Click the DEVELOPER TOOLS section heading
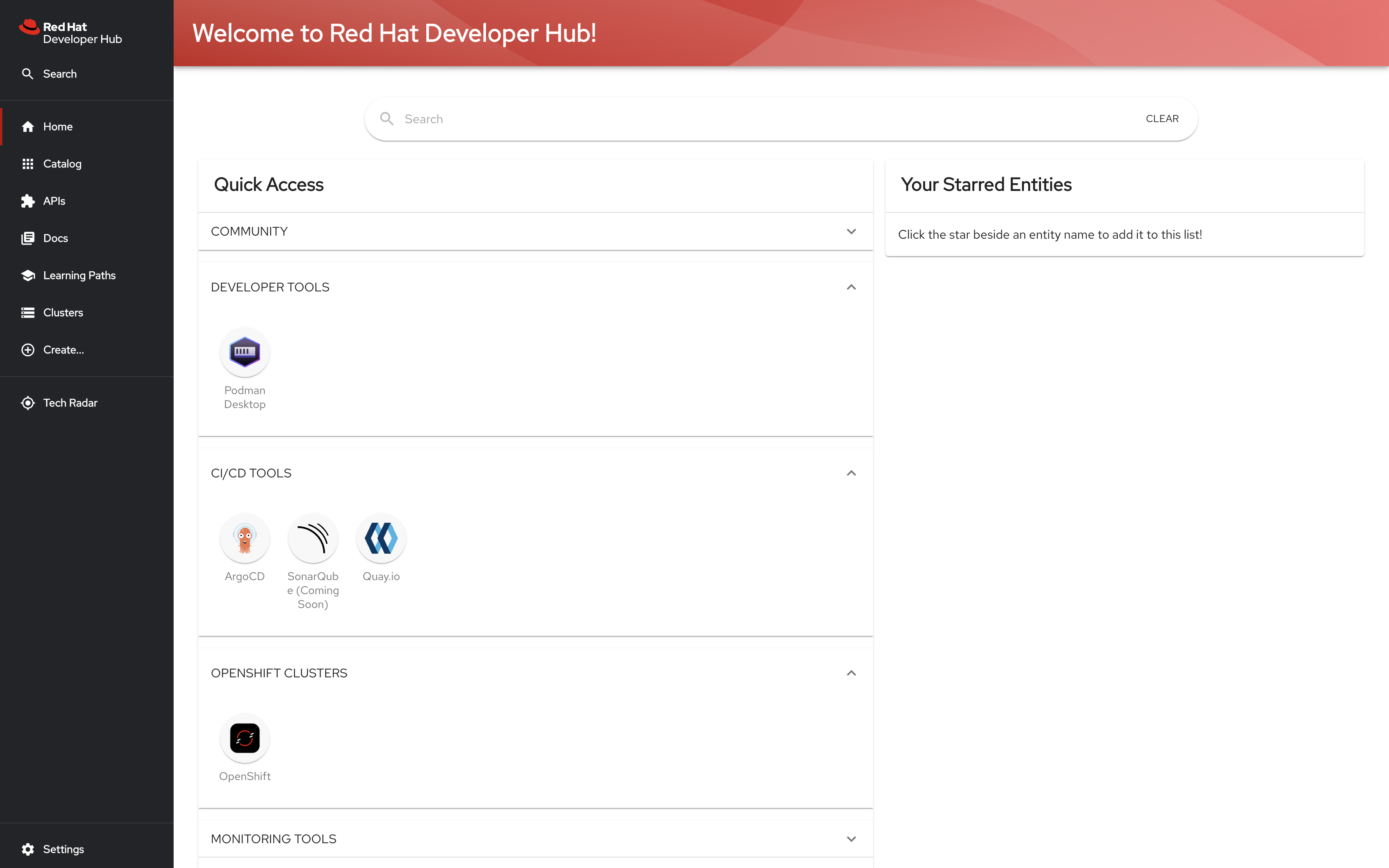The height and width of the screenshot is (868, 1389). pyautogui.click(x=270, y=287)
